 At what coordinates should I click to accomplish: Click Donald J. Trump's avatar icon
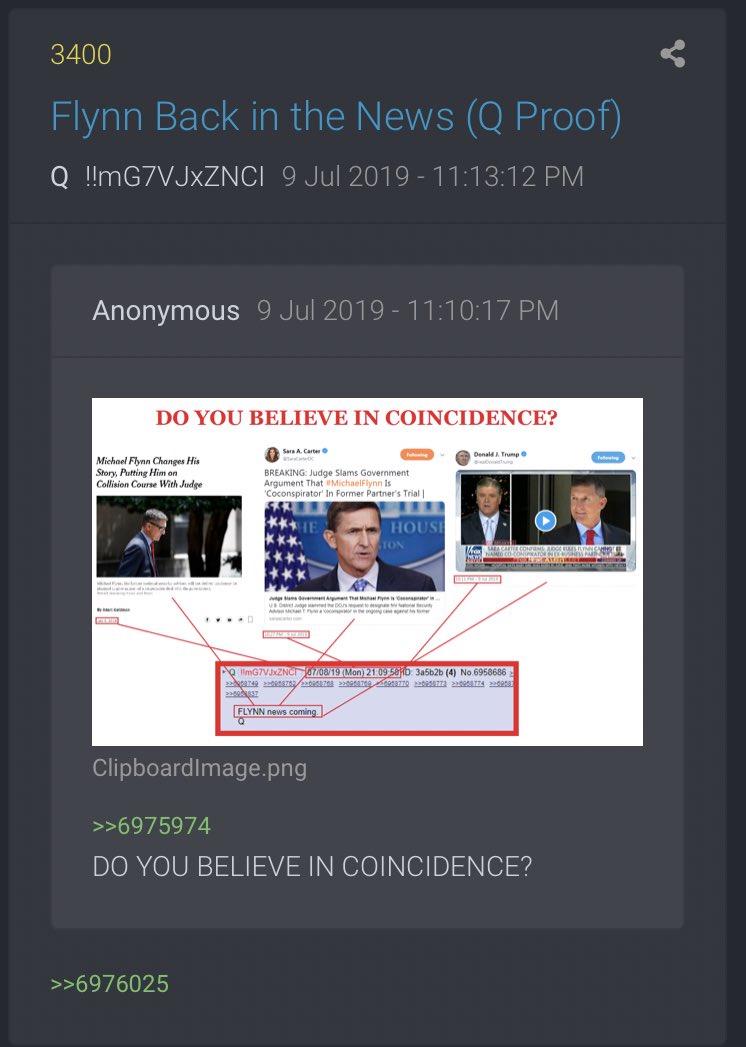[x=463, y=457]
